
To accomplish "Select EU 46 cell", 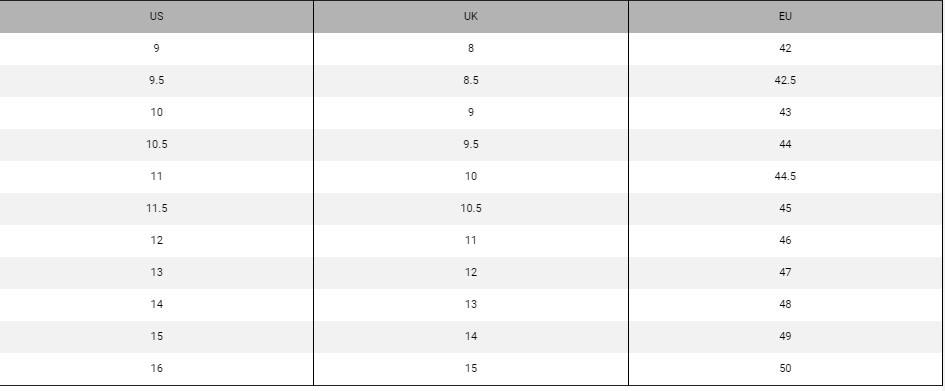I will pyautogui.click(x=785, y=240).
